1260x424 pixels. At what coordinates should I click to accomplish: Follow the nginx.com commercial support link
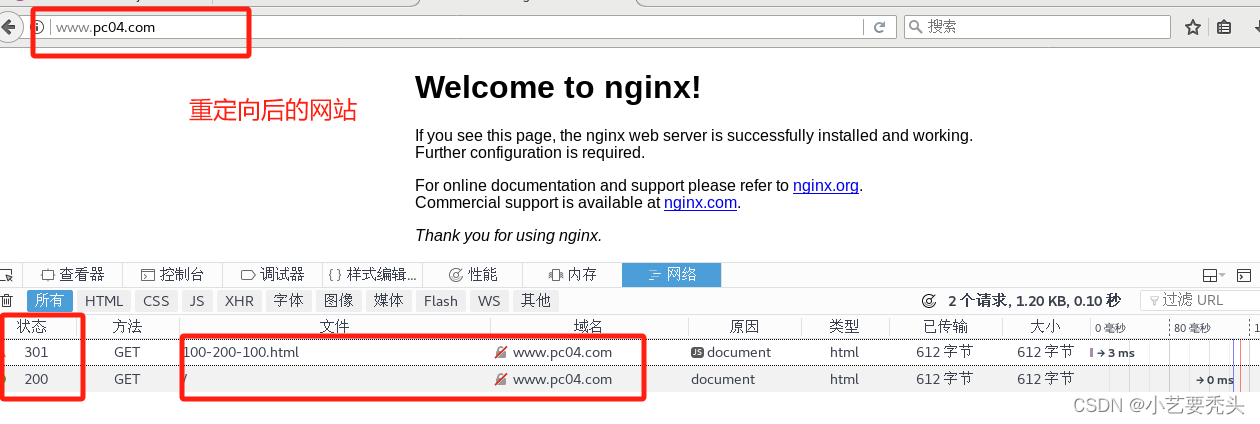(700, 202)
